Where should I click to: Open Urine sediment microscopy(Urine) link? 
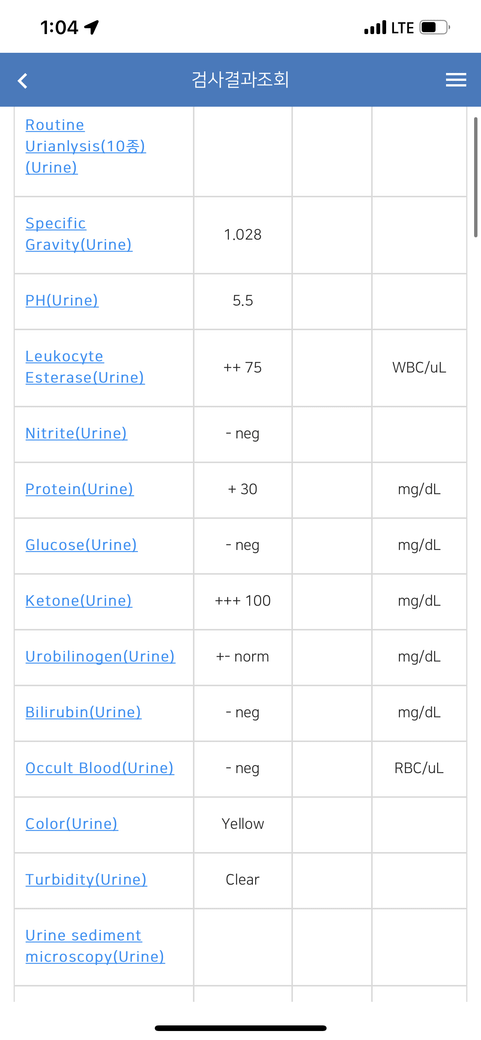(x=95, y=946)
